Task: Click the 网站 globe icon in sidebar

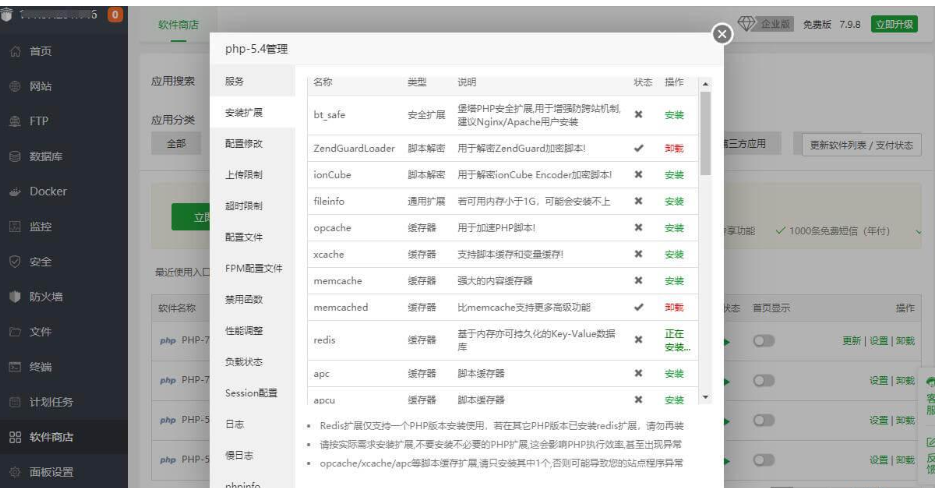Action: [16, 87]
